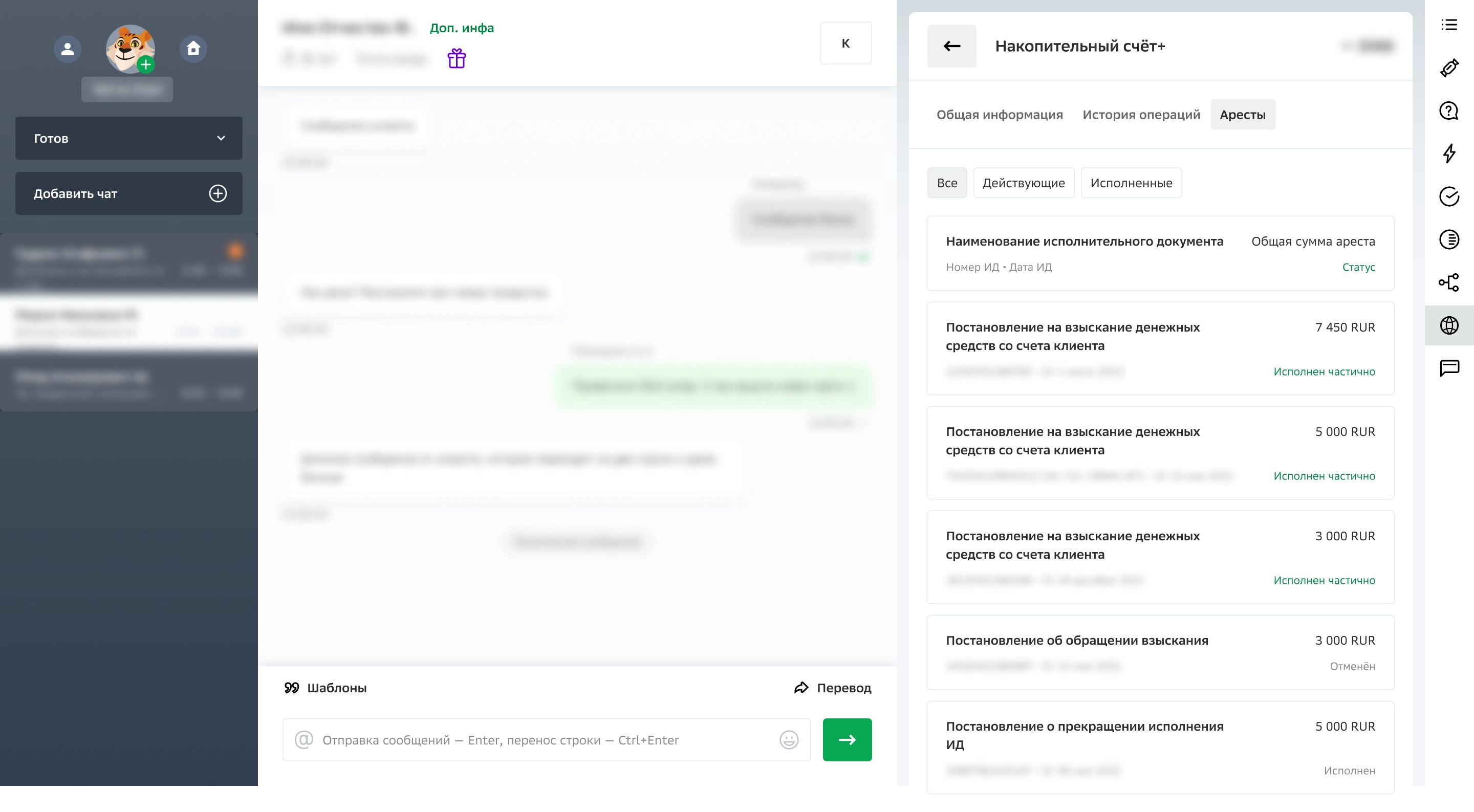This screenshot has width=1474, height=812.
Task: Click the help question-mark icon in right sidebar
Action: (x=1449, y=111)
